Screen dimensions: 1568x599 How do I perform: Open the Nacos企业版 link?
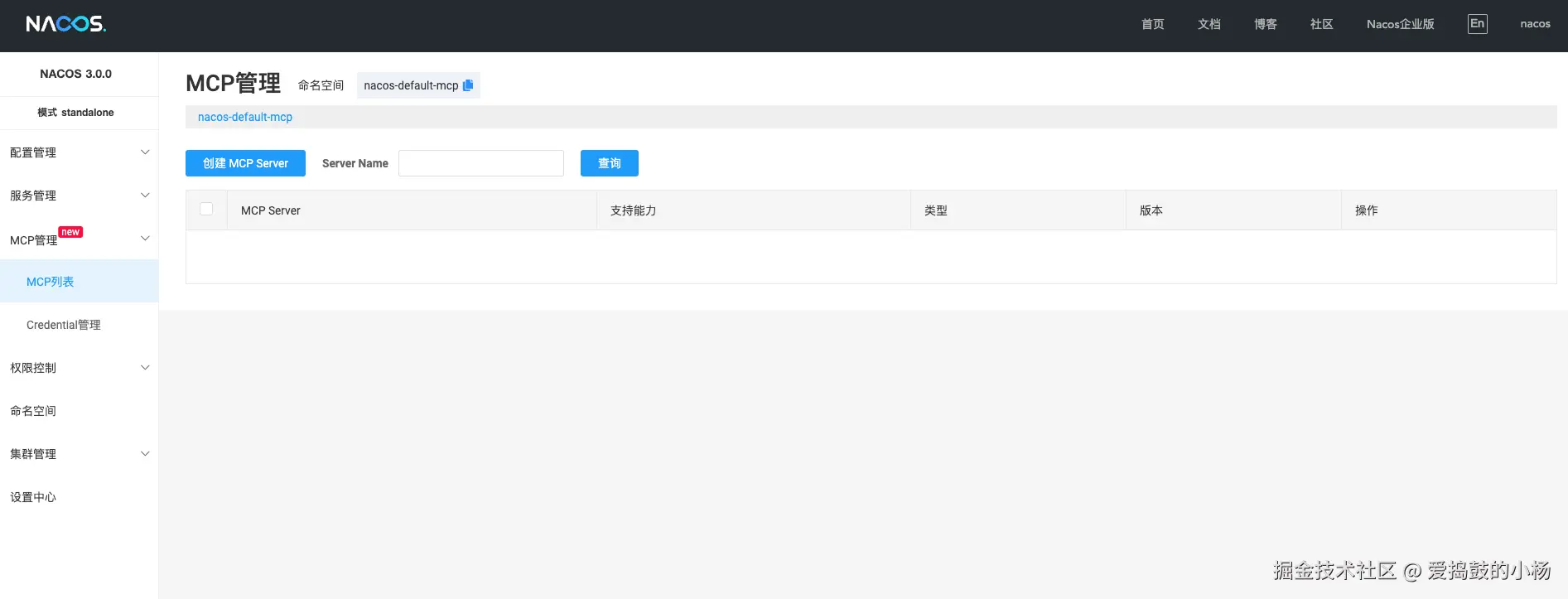tap(1401, 24)
